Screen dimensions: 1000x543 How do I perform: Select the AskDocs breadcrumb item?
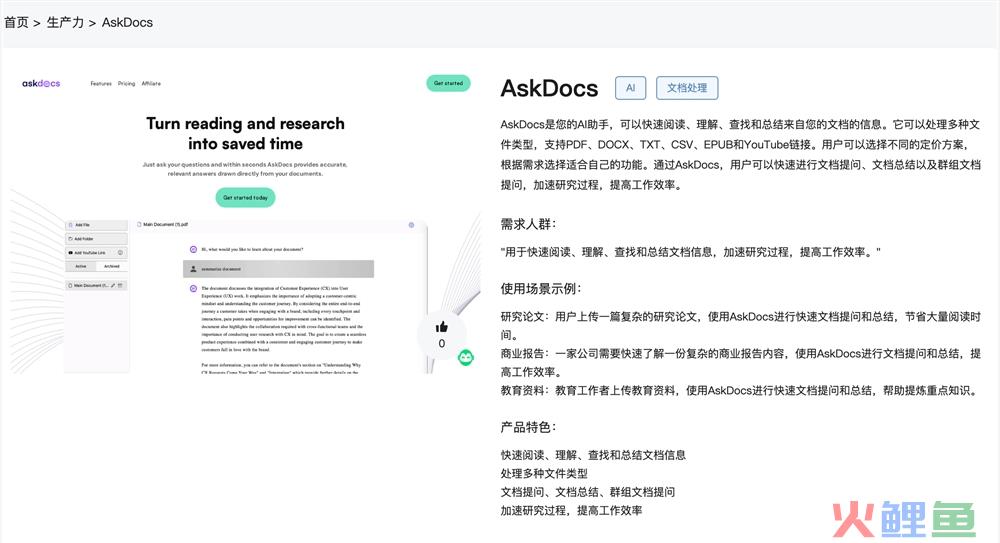pyautogui.click(x=127, y=22)
